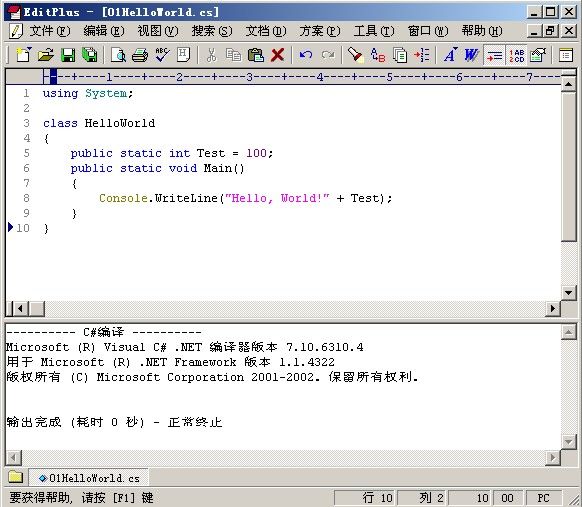This screenshot has width=582, height=507.
Task: Click the editor's vertical scrollbar thumb
Action: 568,167
